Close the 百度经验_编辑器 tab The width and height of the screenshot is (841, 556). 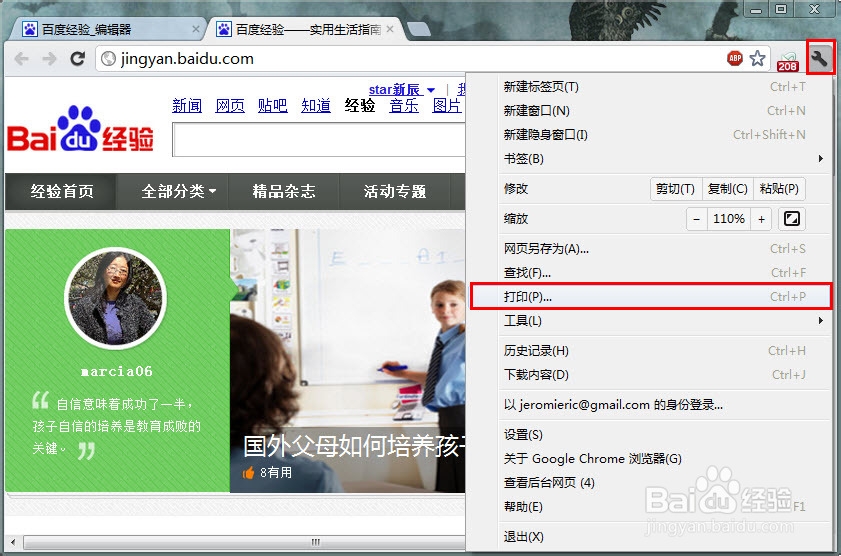(x=196, y=29)
